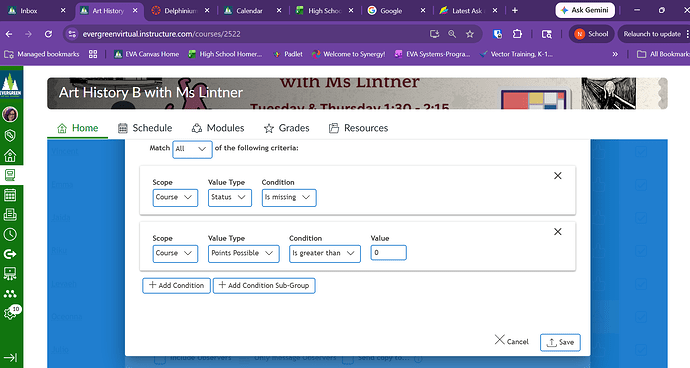Open the Value Type Status dropdown

[x=230, y=198]
